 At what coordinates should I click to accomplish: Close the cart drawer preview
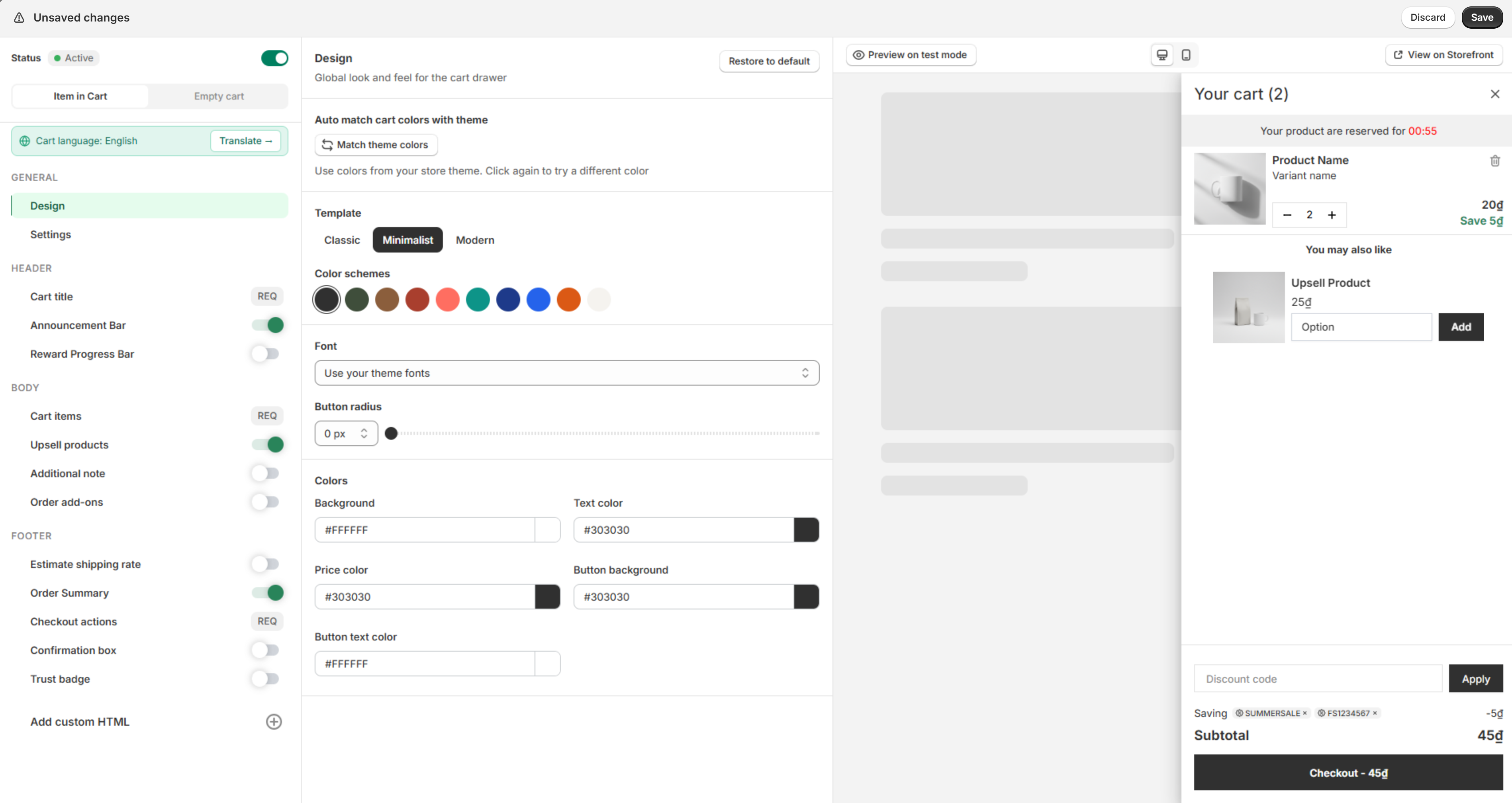tap(1494, 94)
